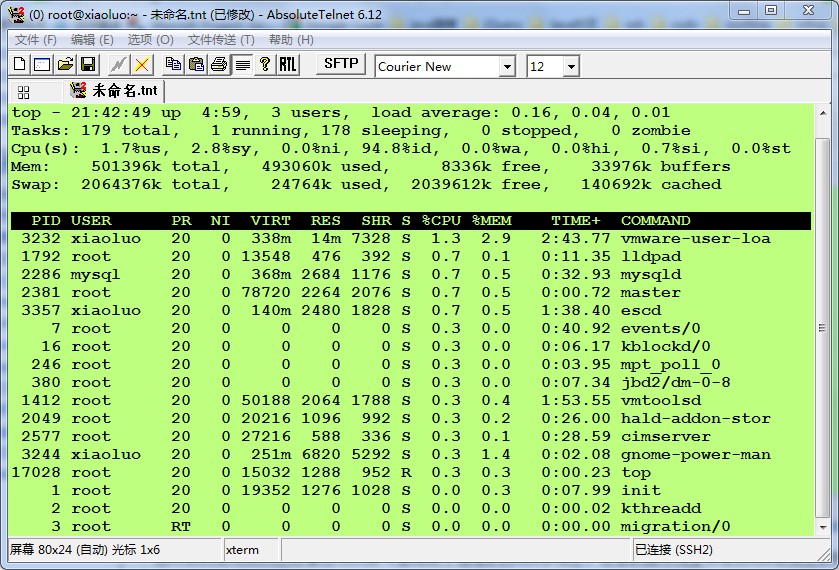The width and height of the screenshot is (839, 570).
Task: Save the session with the floppy icon
Action: coord(88,65)
